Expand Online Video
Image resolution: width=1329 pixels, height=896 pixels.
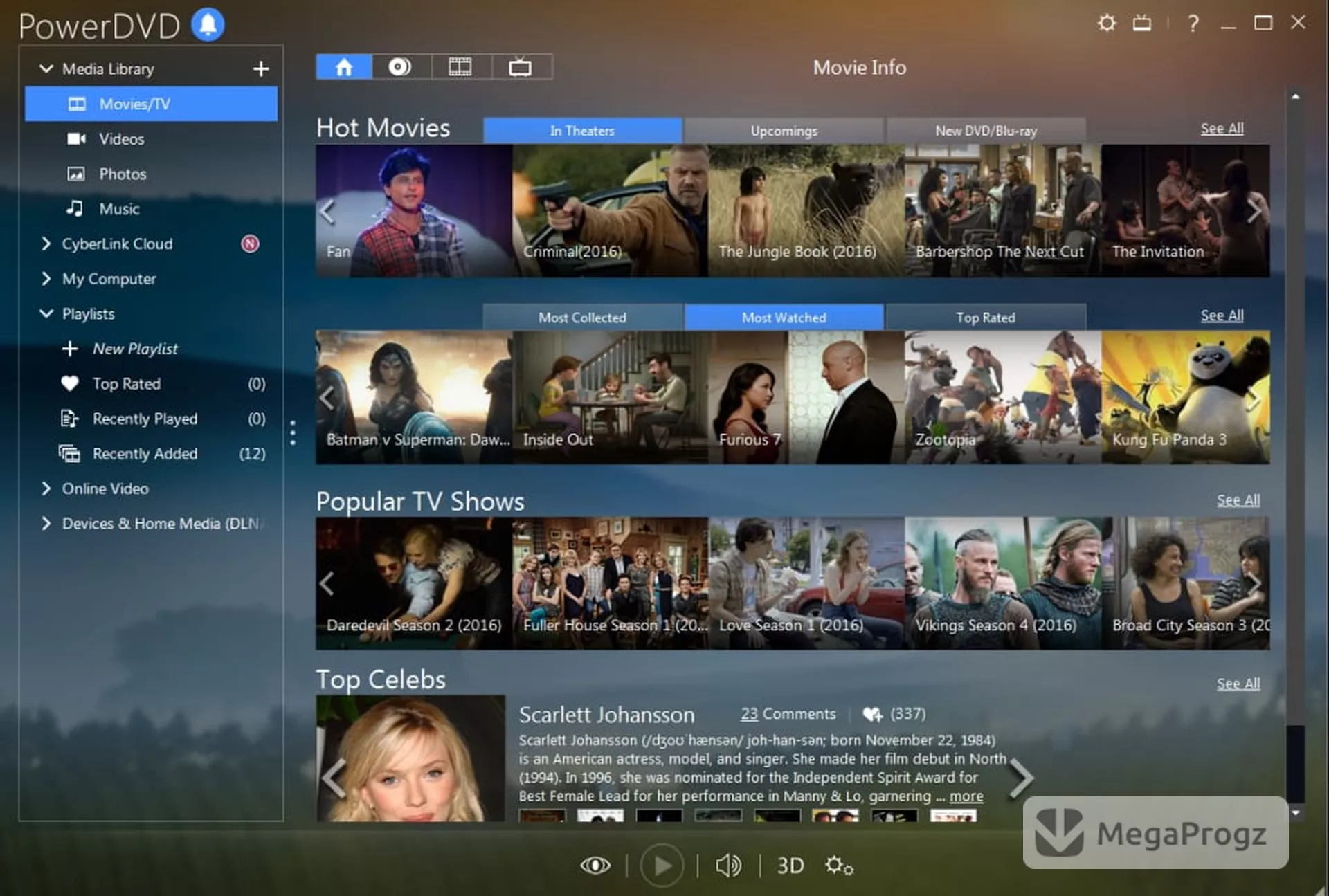click(x=46, y=488)
